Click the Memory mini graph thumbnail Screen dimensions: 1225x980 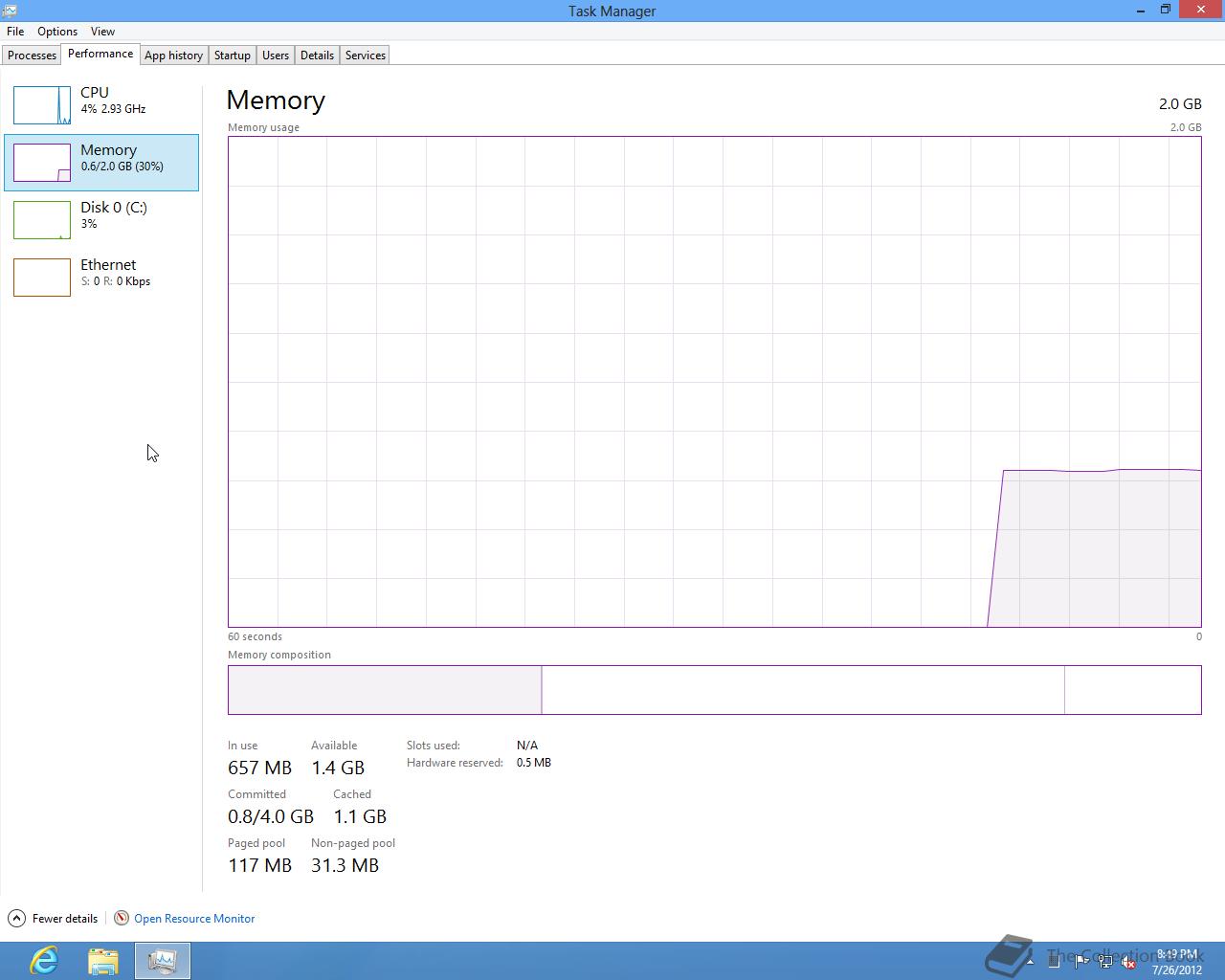point(42,163)
